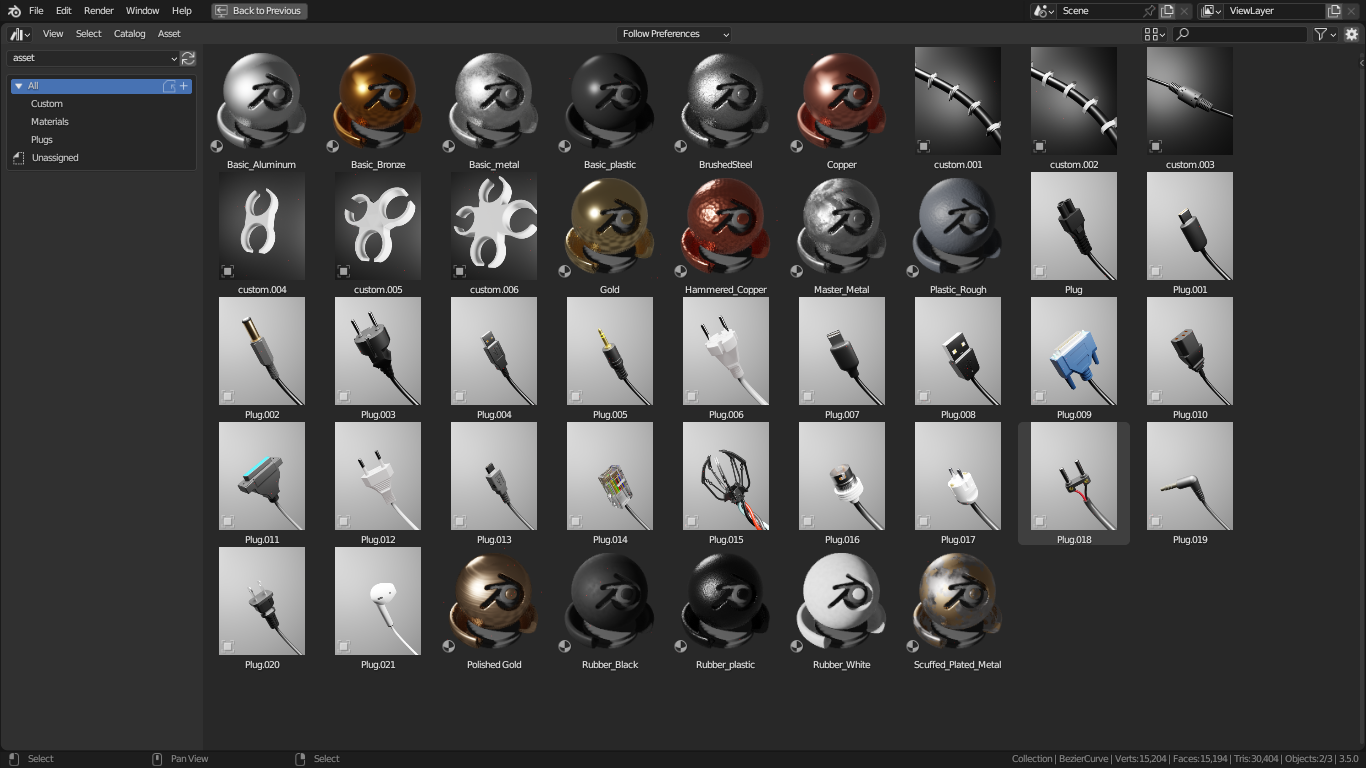Screen dimensions: 1366x768
Task: Open the Scene browse icon dropdown
Action: 1044,11
